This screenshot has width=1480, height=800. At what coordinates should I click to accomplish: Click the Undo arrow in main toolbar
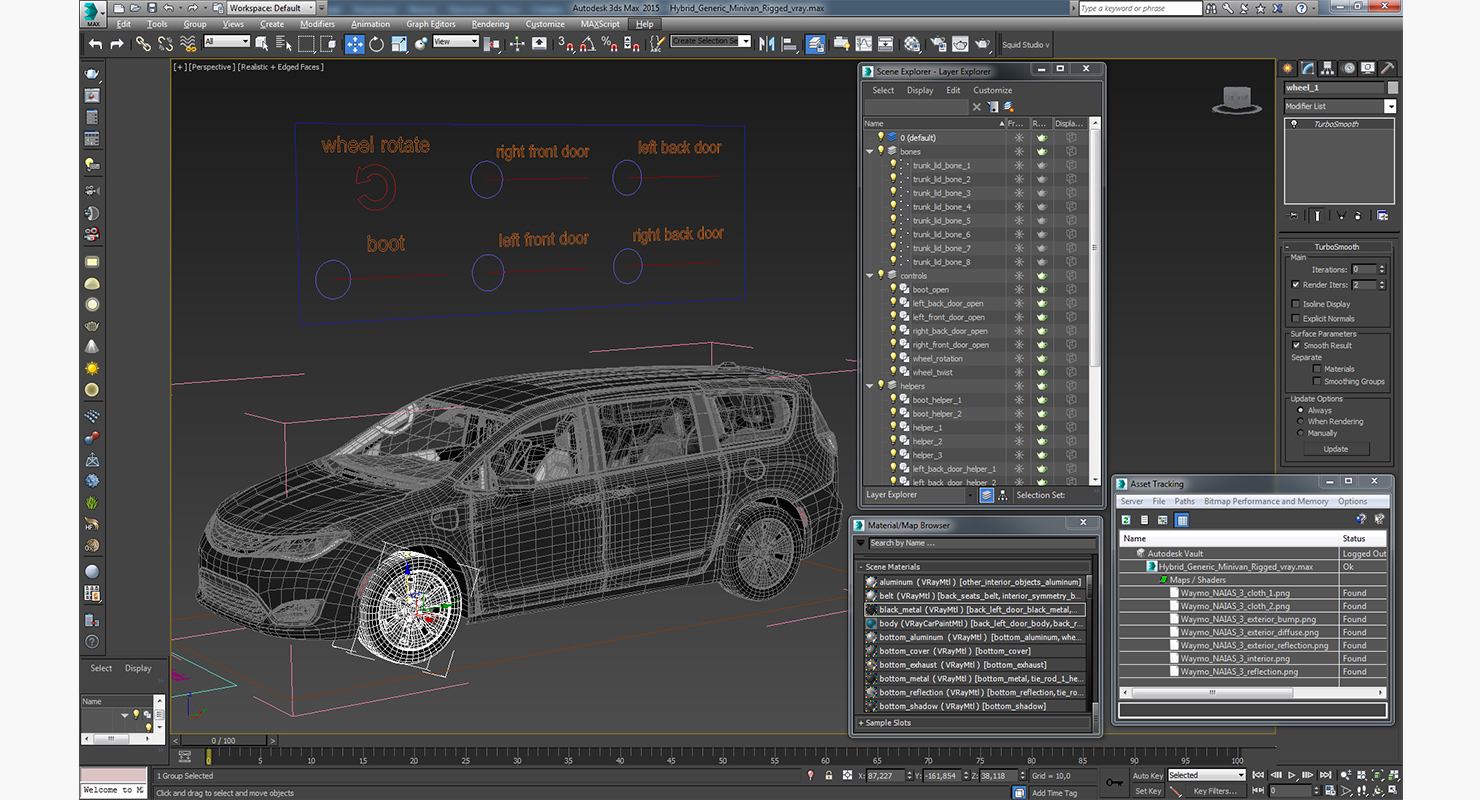95,44
